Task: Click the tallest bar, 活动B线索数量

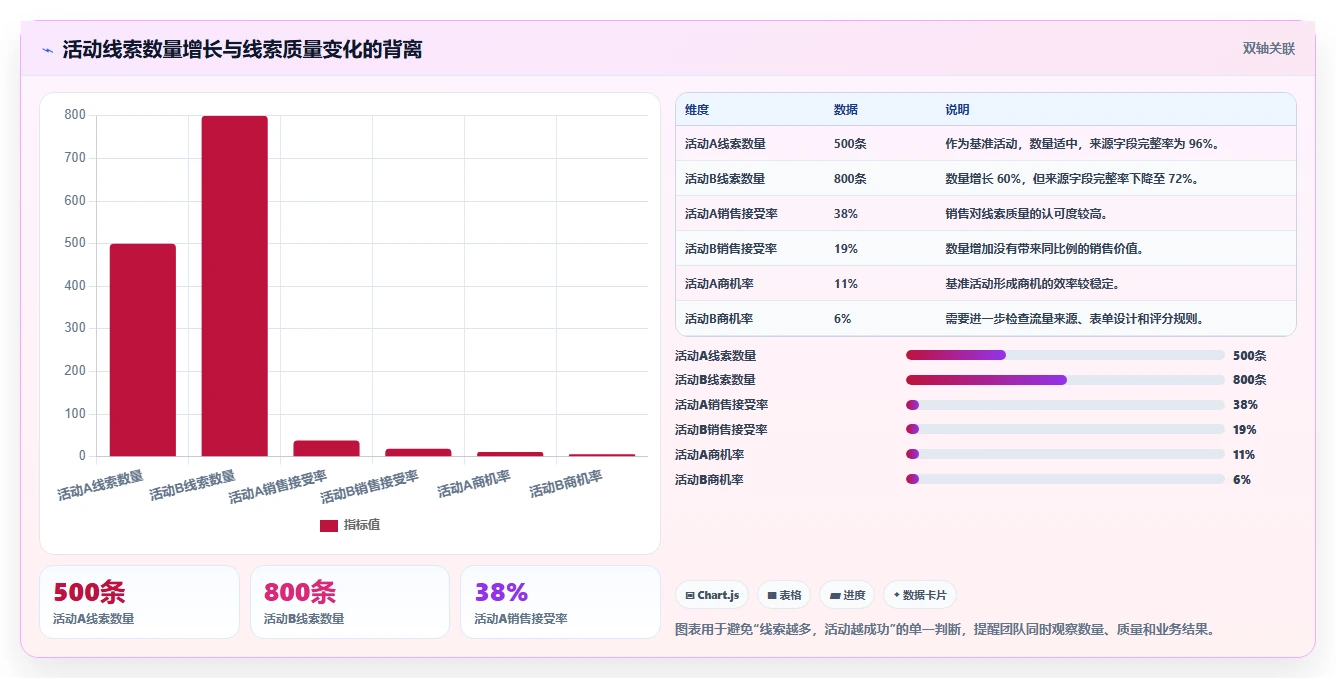Action: 235,286
